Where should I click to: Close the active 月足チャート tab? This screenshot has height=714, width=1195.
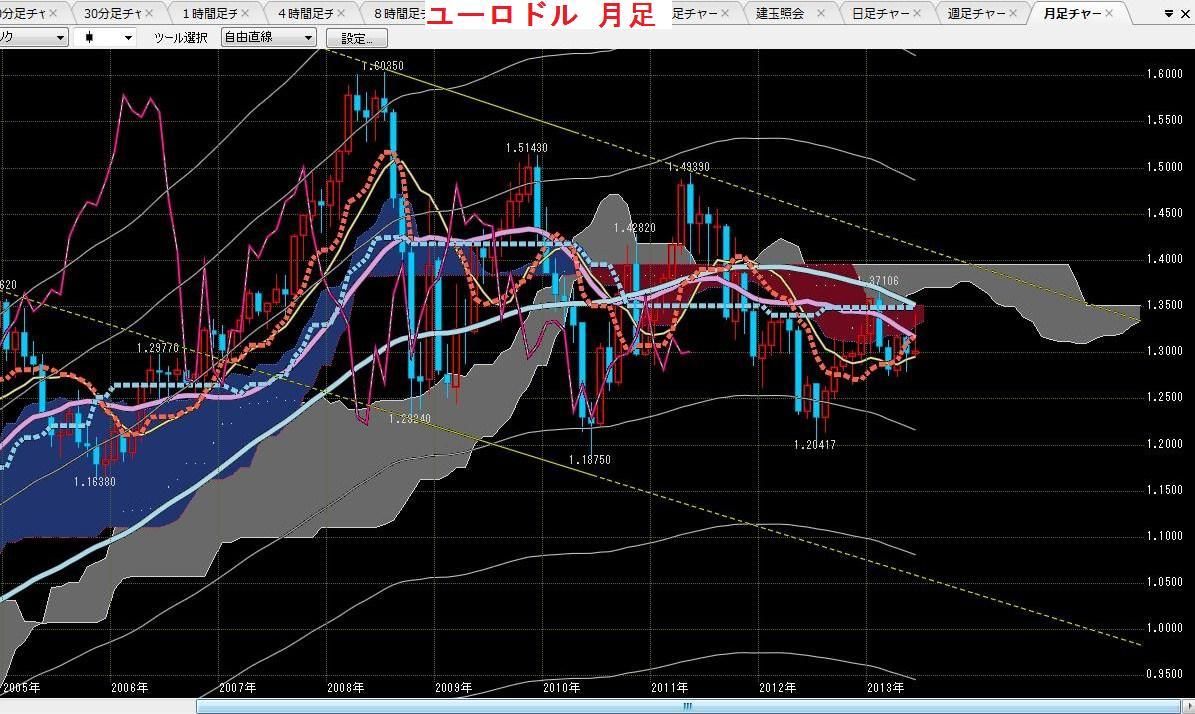pos(1109,13)
